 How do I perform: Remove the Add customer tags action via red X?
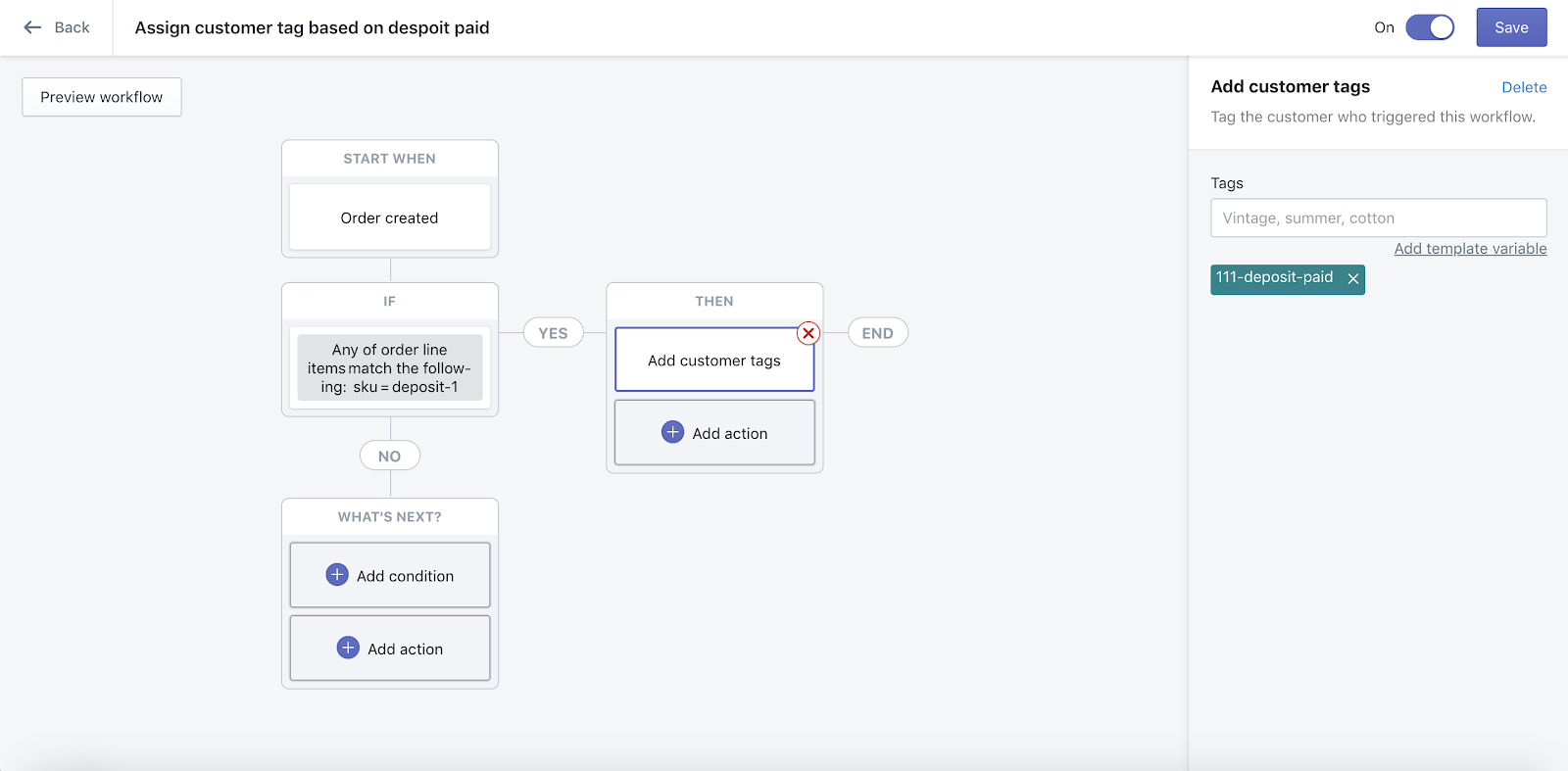pos(808,333)
